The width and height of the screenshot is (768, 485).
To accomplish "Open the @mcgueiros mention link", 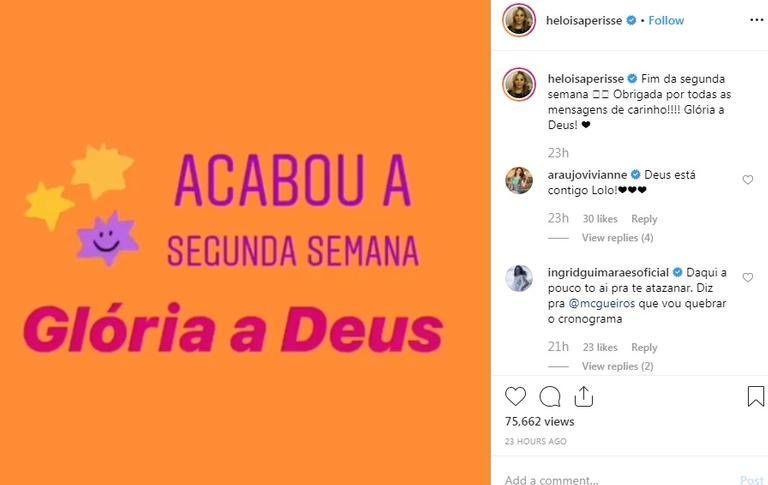I will 601,303.
